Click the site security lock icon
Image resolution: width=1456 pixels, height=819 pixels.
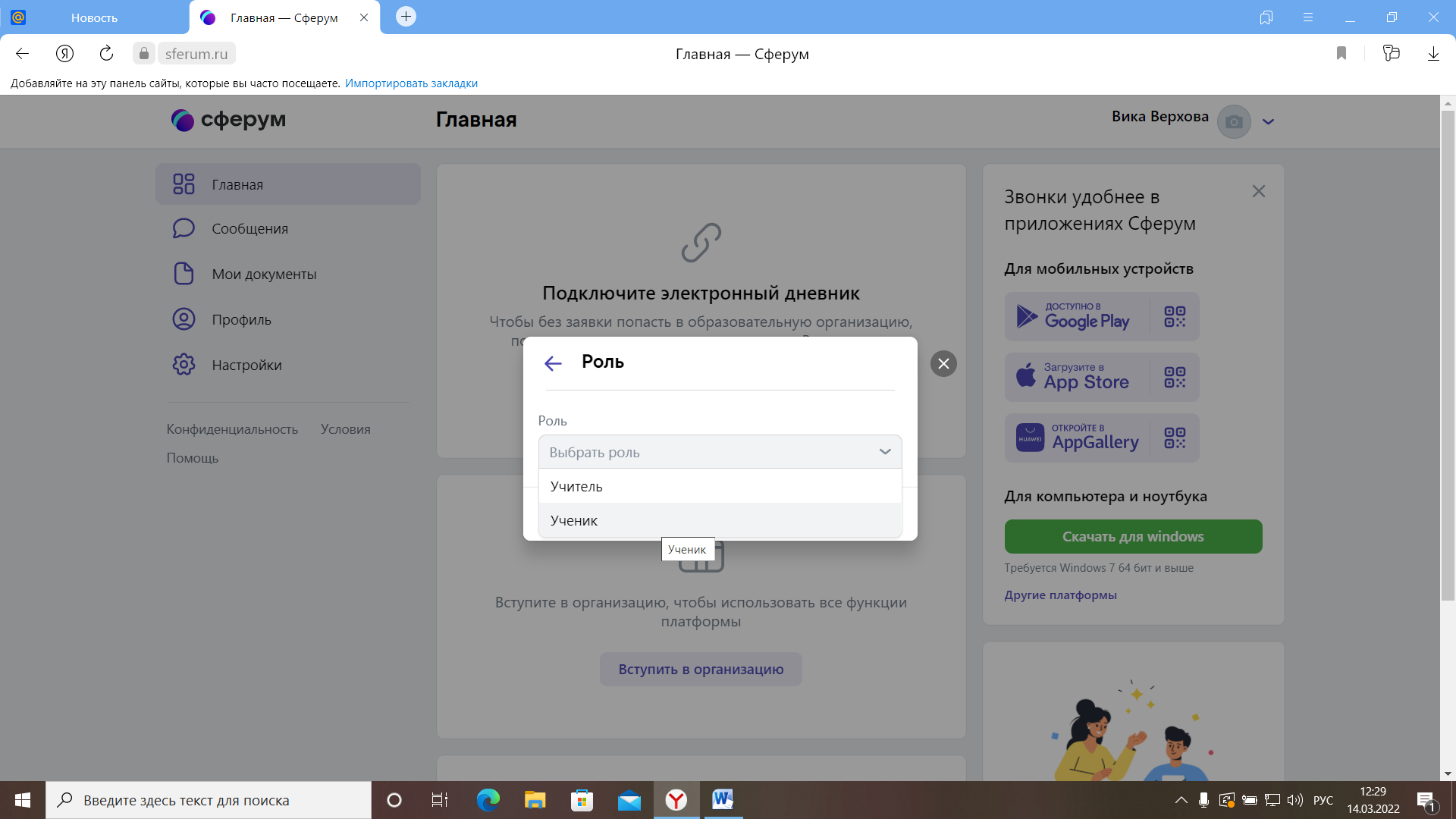click(144, 53)
